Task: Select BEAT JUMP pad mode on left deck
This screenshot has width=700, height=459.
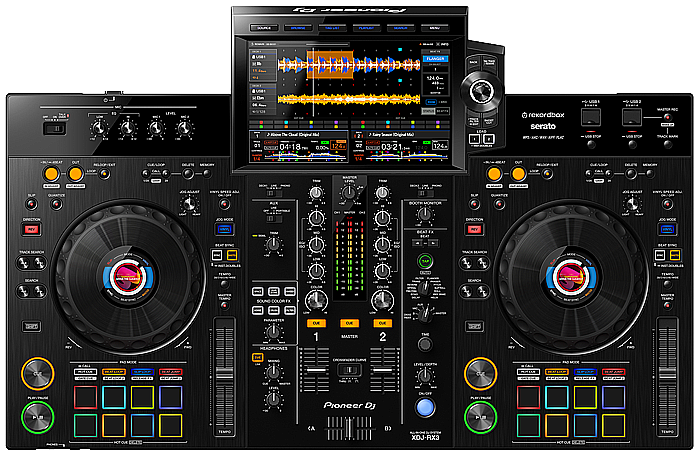Action: coord(171,371)
